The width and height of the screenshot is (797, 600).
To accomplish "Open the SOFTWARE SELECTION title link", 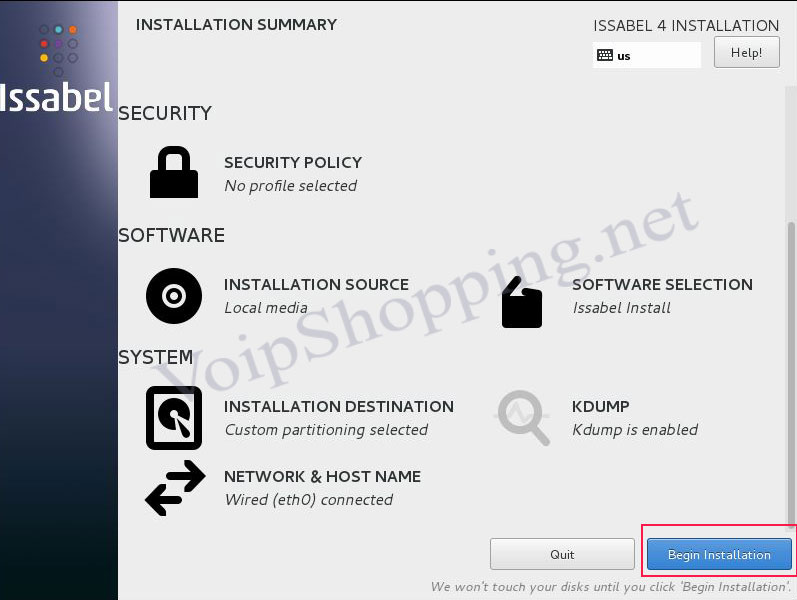I will (662, 284).
